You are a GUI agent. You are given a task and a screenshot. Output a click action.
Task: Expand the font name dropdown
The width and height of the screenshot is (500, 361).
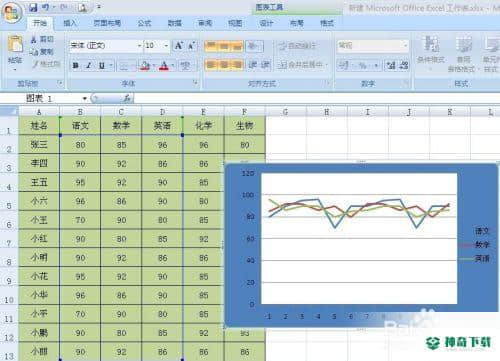[139, 45]
